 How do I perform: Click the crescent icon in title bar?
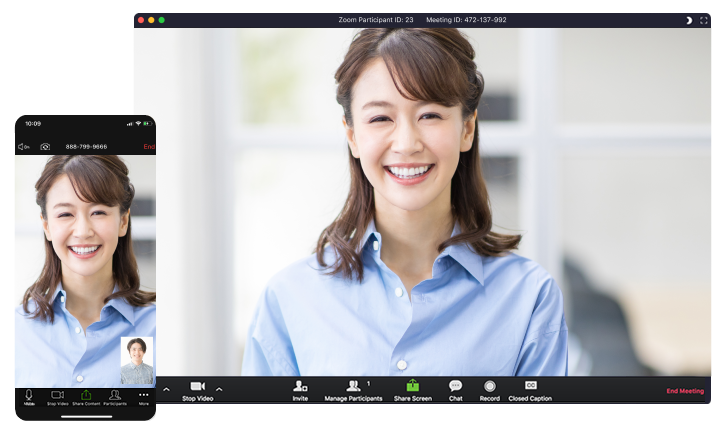[x=688, y=20]
